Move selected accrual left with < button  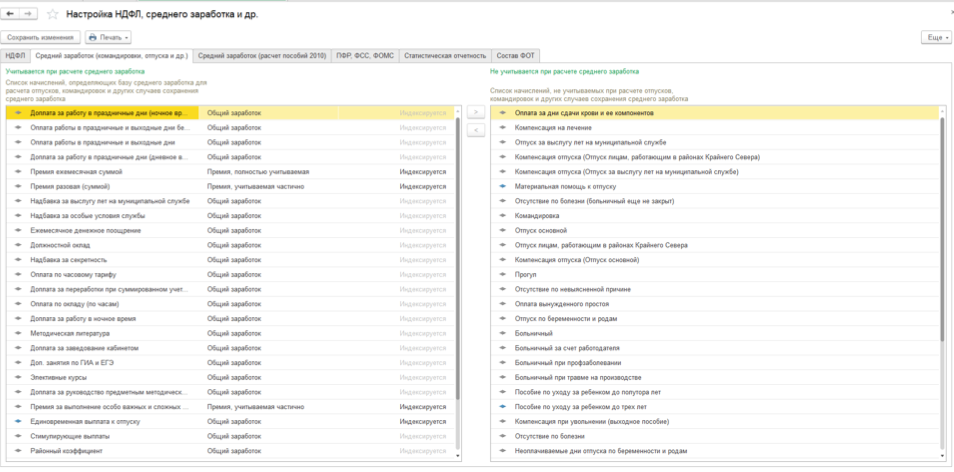click(476, 130)
